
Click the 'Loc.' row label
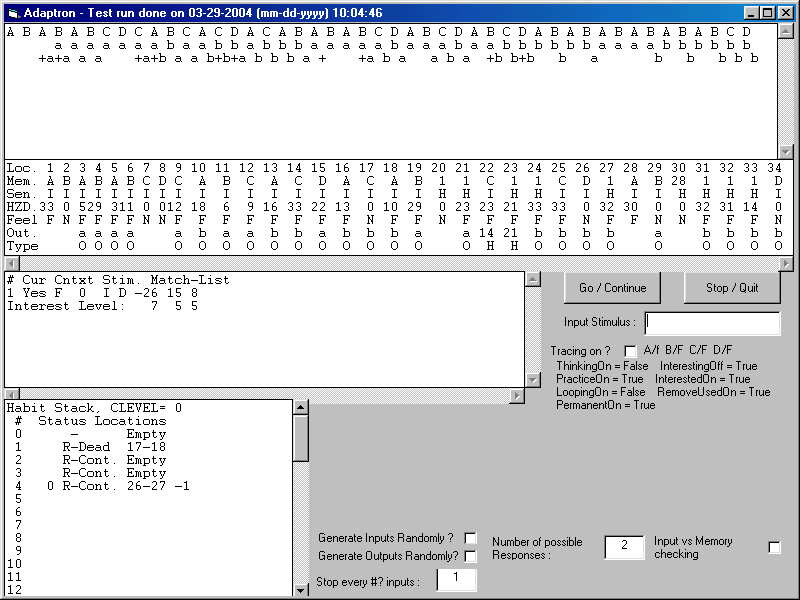pyautogui.click(x=22, y=168)
